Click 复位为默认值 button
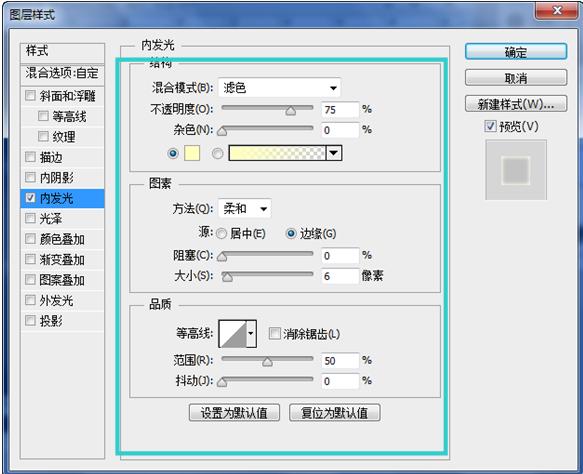The image size is (583, 474). pyautogui.click(x=335, y=413)
